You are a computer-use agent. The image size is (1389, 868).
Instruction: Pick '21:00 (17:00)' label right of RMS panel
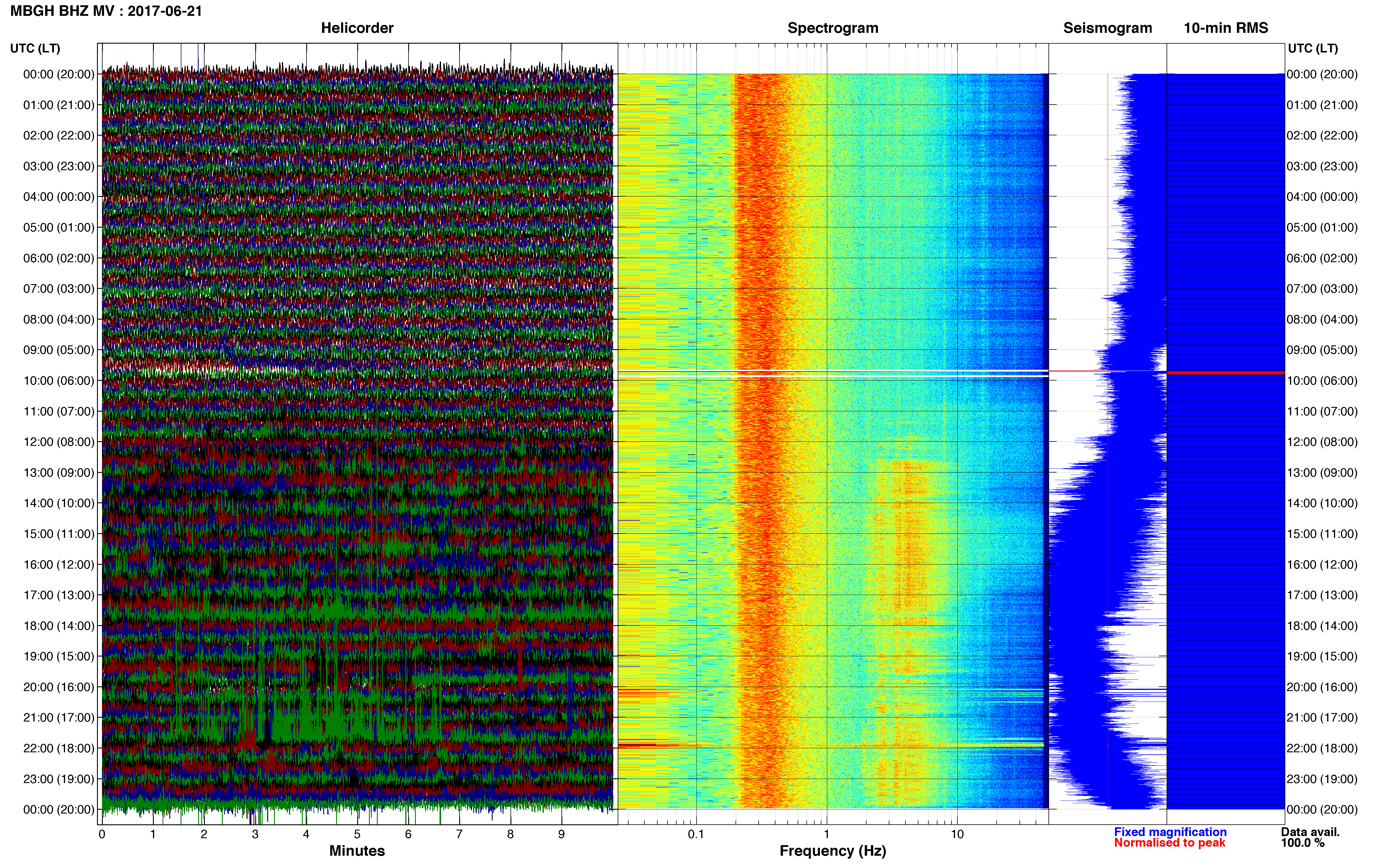1322,718
